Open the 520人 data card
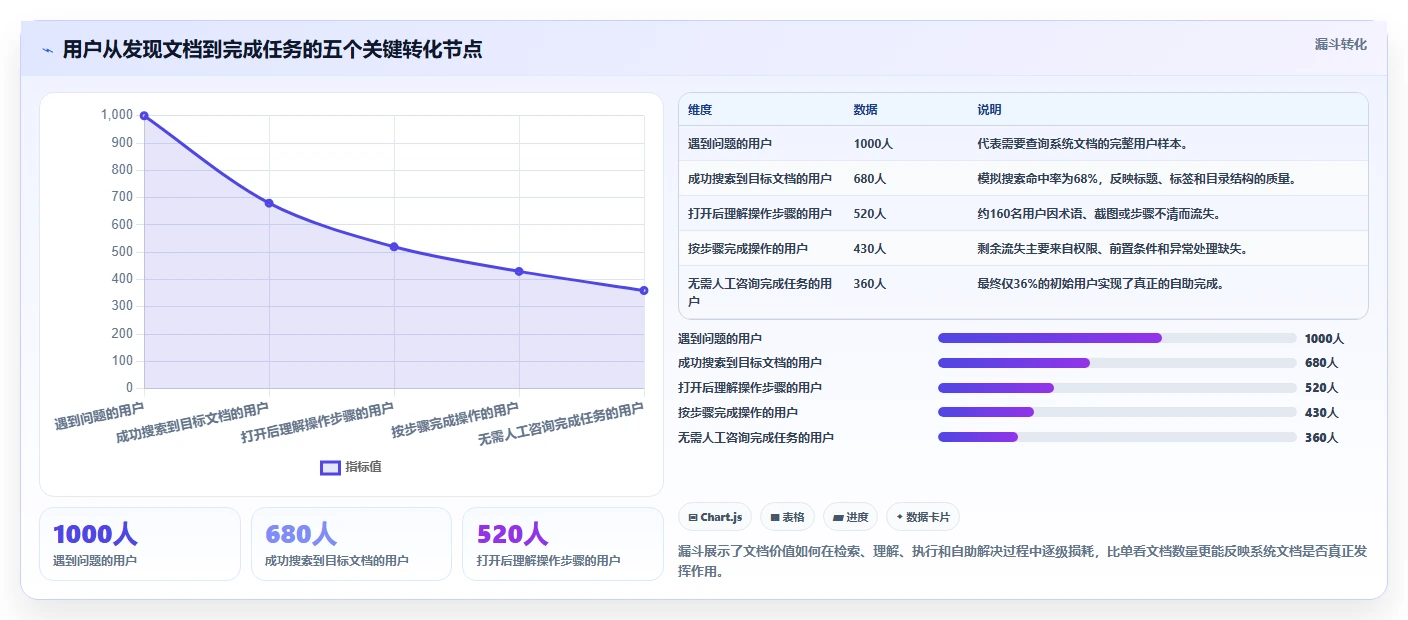1408x620 pixels. (563, 544)
